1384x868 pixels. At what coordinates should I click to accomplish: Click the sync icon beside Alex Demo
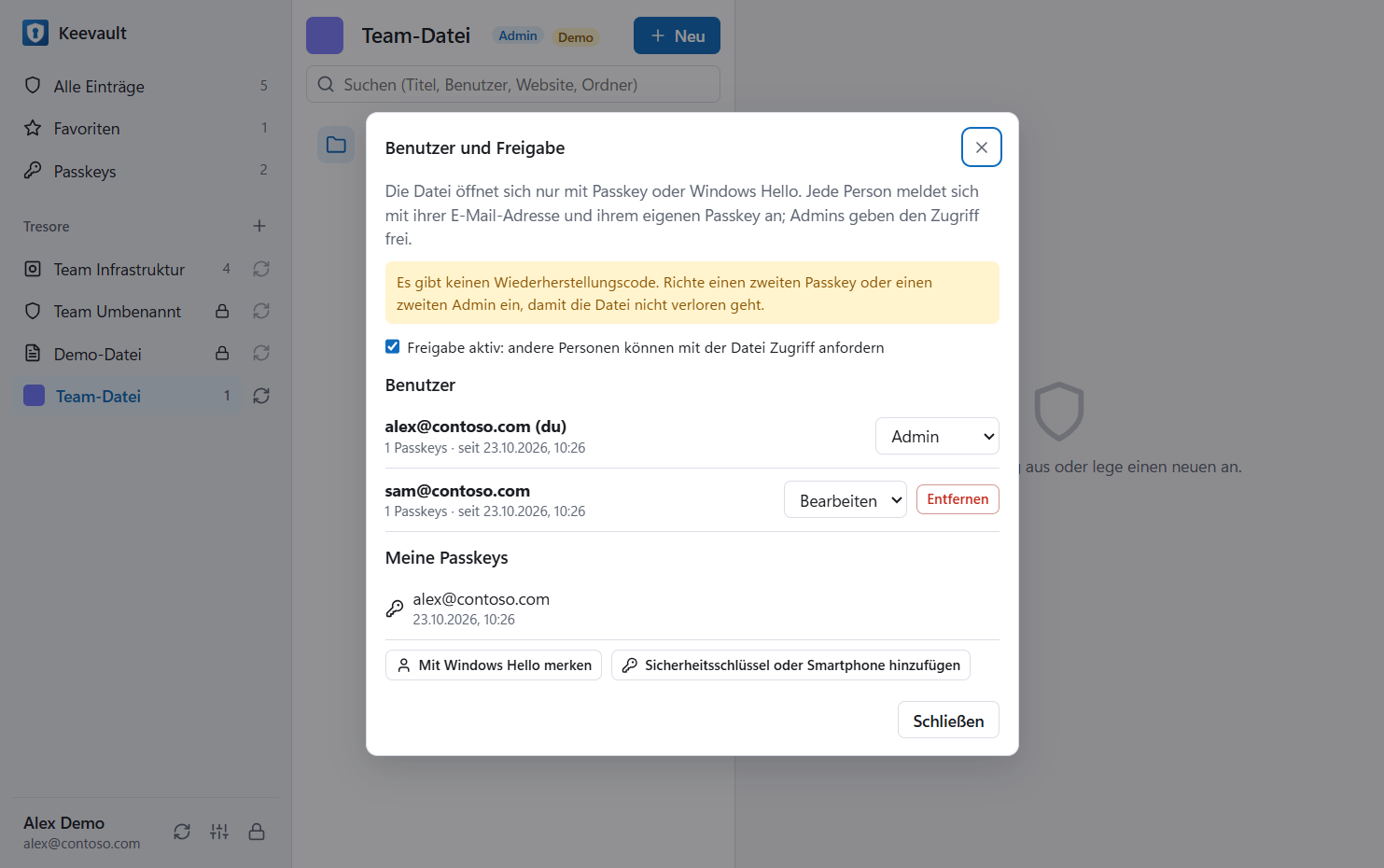(182, 832)
